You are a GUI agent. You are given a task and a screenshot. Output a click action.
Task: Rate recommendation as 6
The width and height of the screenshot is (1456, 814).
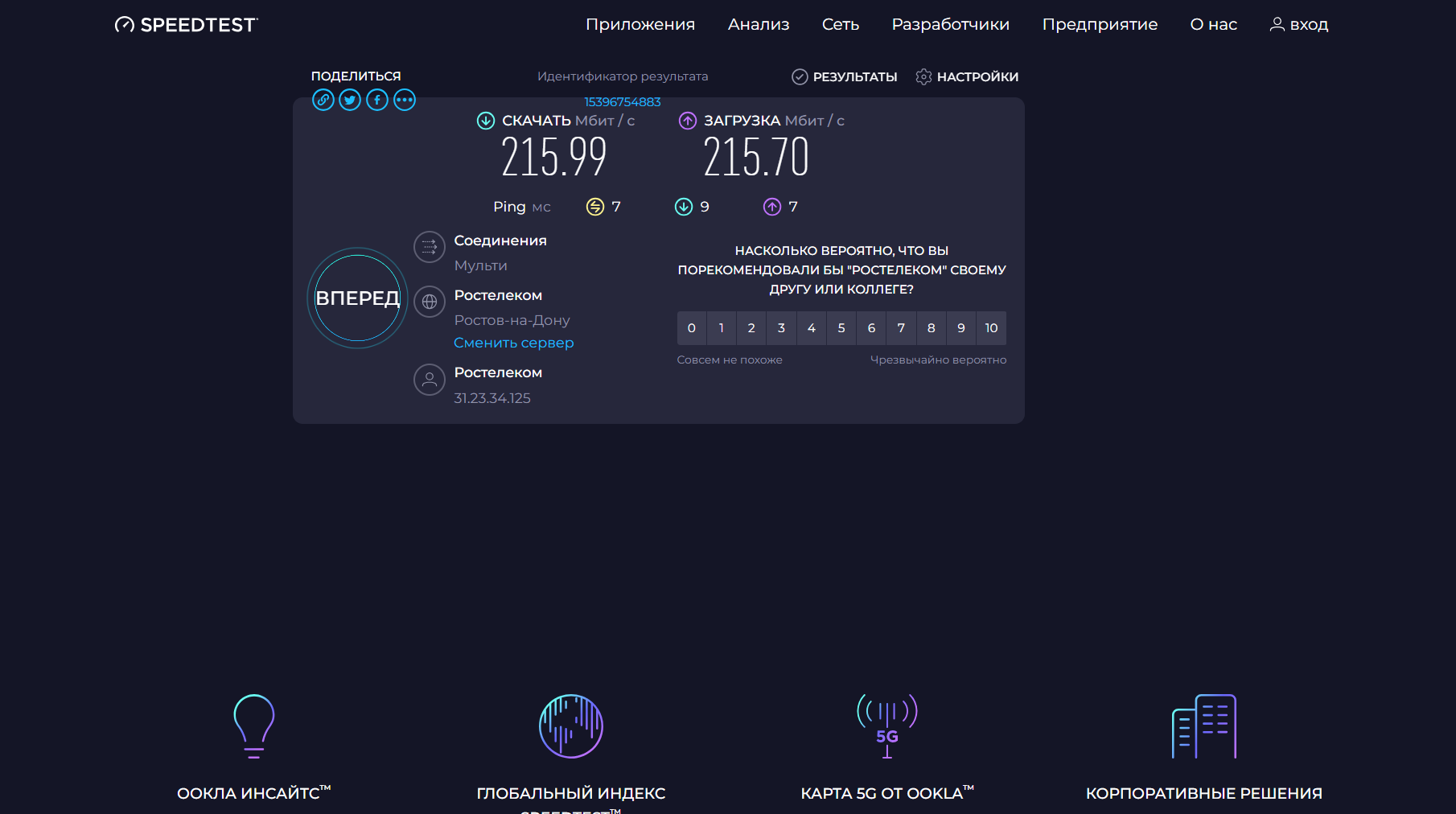[x=871, y=328]
